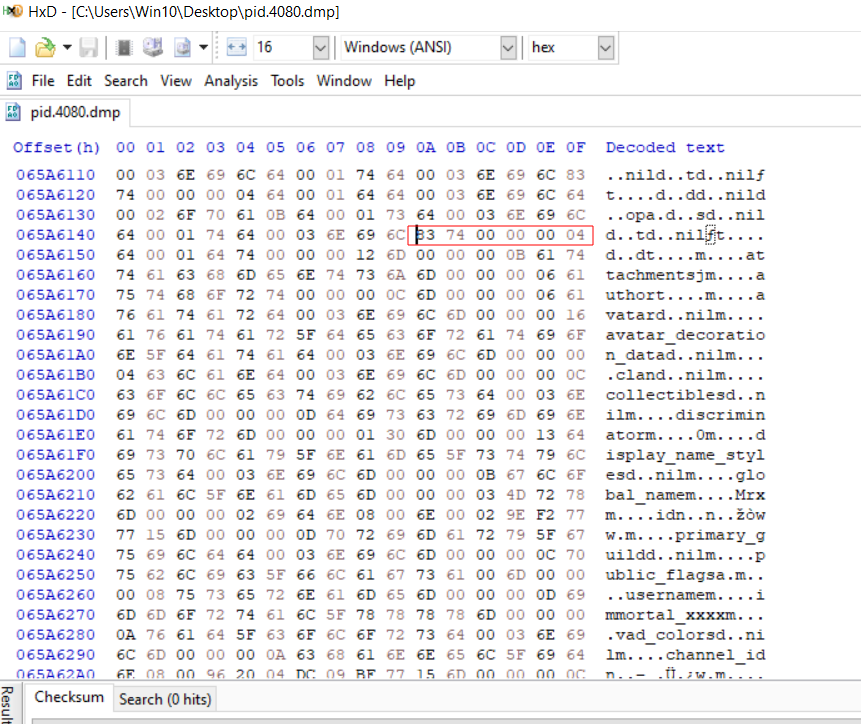Click byte 83 at the cursor in row 065A6140
This screenshot has height=724, width=861.
coord(426,235)
